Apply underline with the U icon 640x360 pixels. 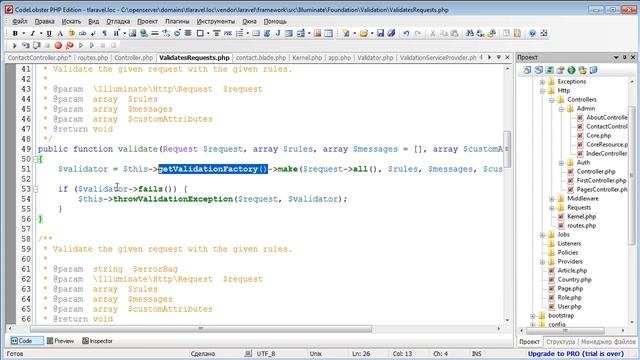(x=49, y=33)
